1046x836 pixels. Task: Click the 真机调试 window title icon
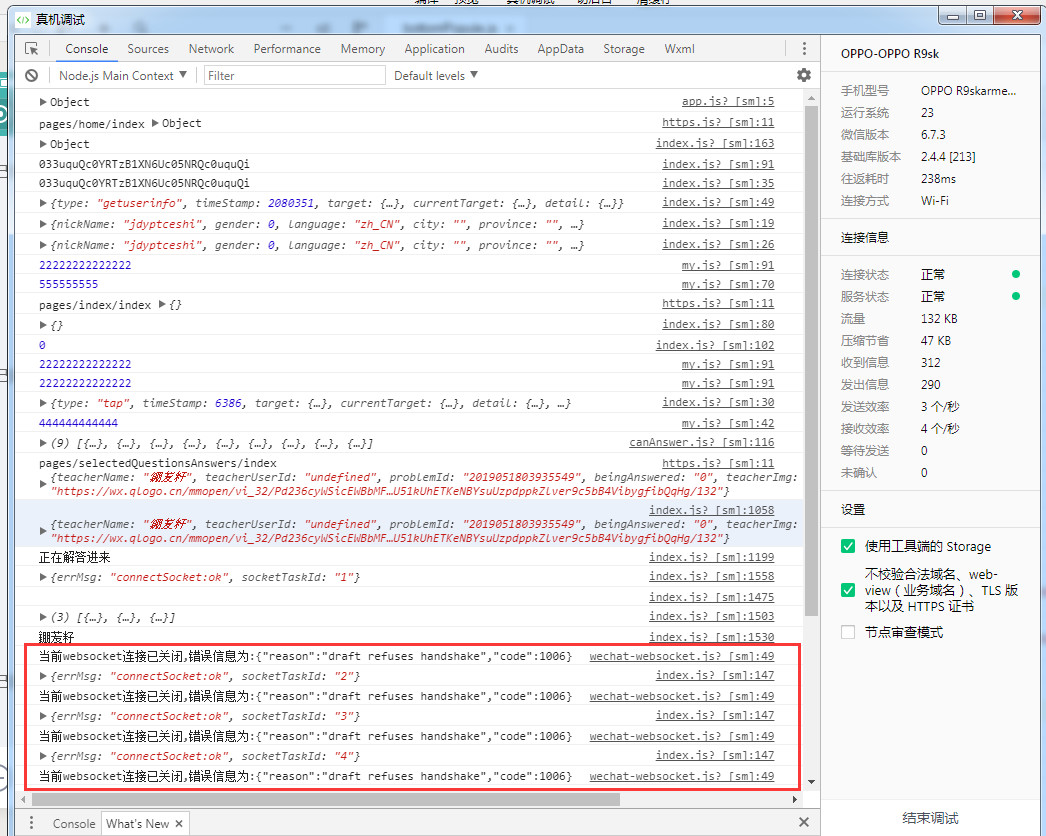click(23, 19)
